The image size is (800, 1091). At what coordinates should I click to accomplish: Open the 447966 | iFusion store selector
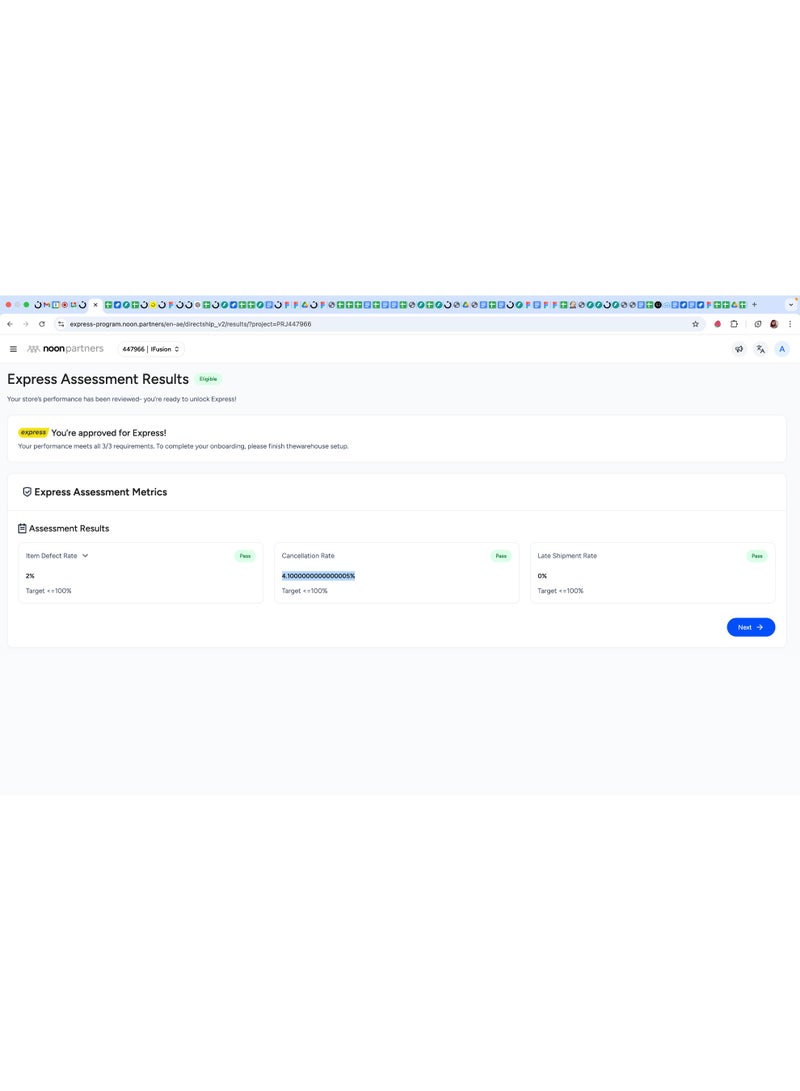pos(151,349)
